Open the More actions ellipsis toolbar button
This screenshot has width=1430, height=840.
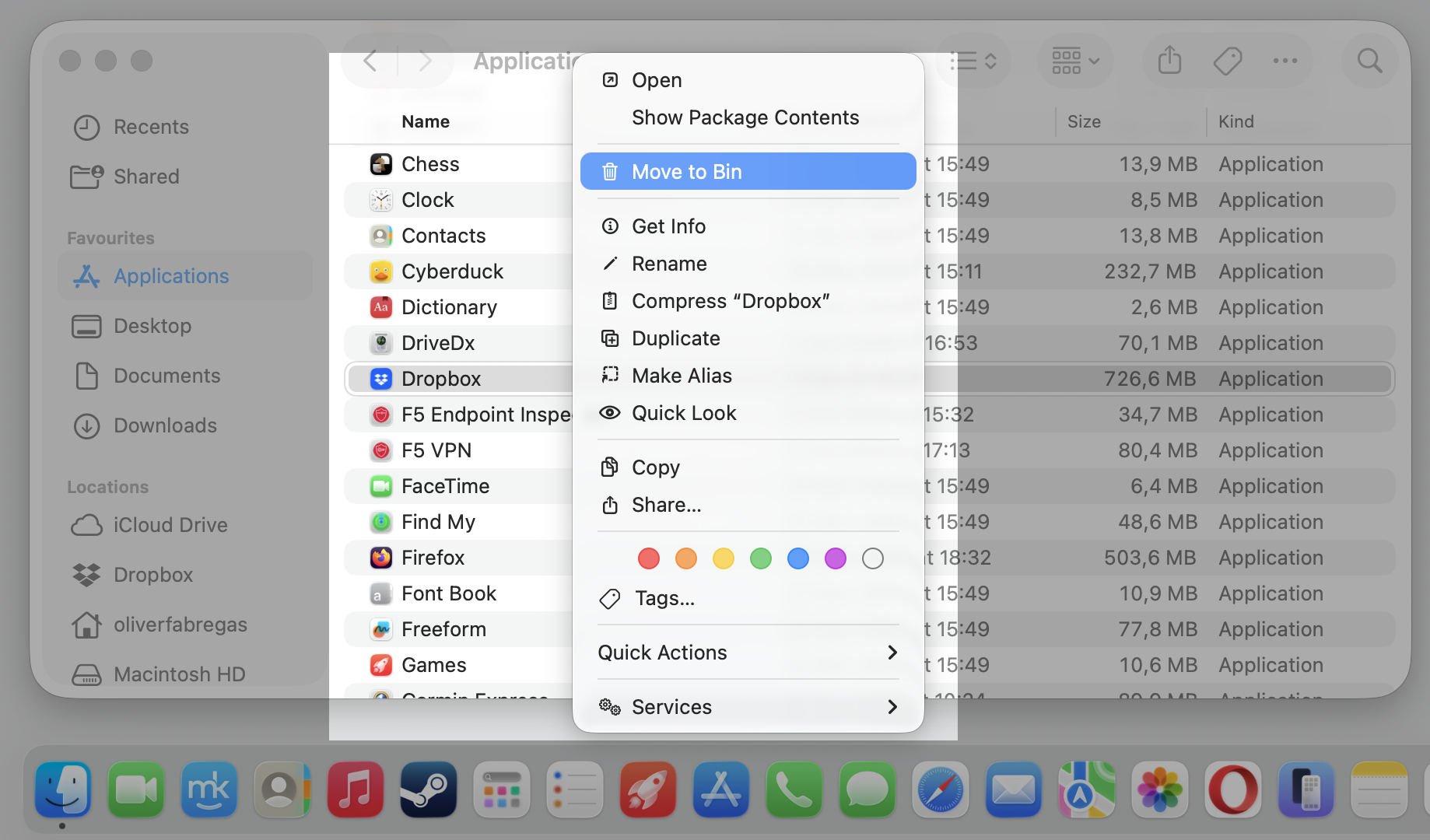click(1285, 61)
